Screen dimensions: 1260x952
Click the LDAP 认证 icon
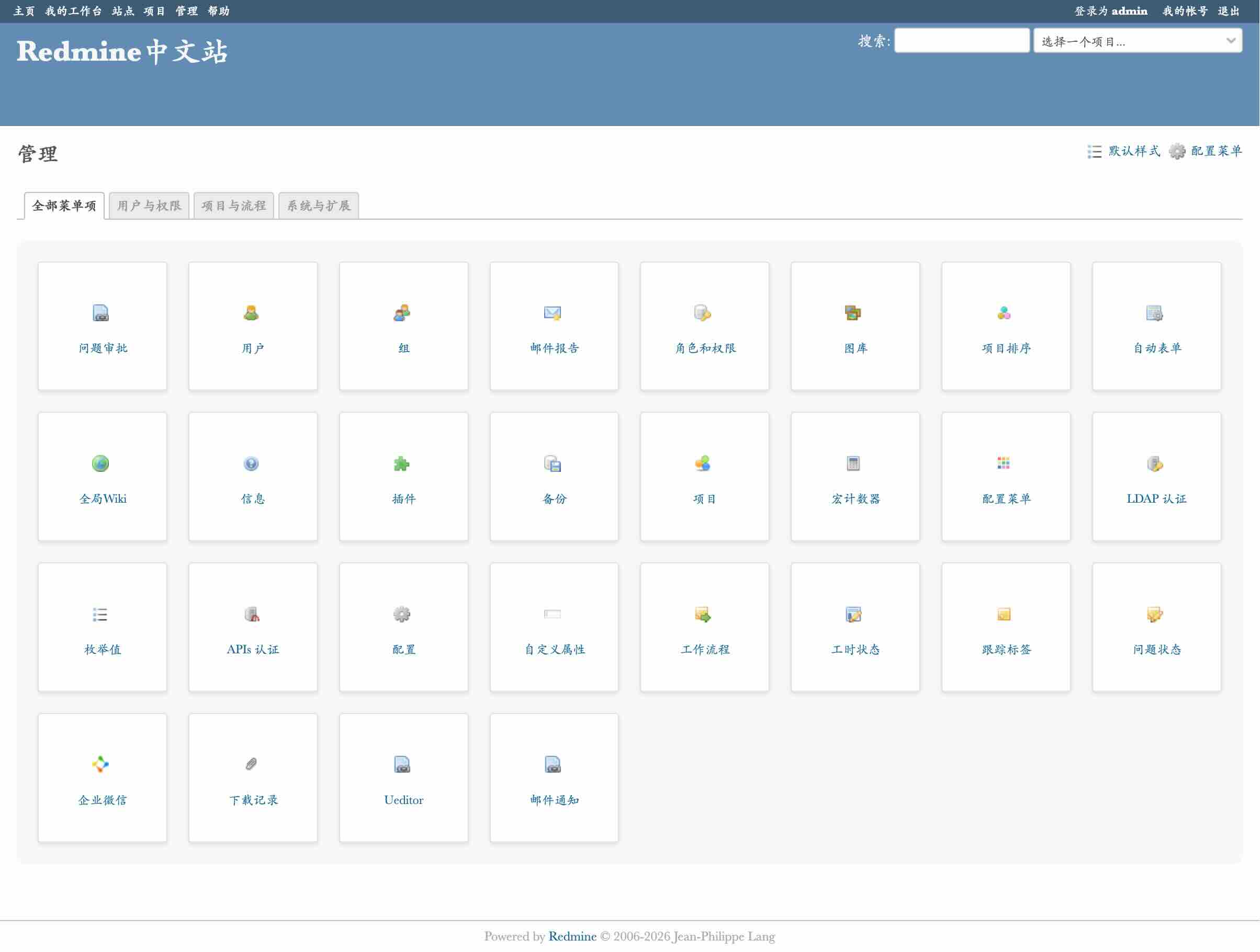[1155, 464]
